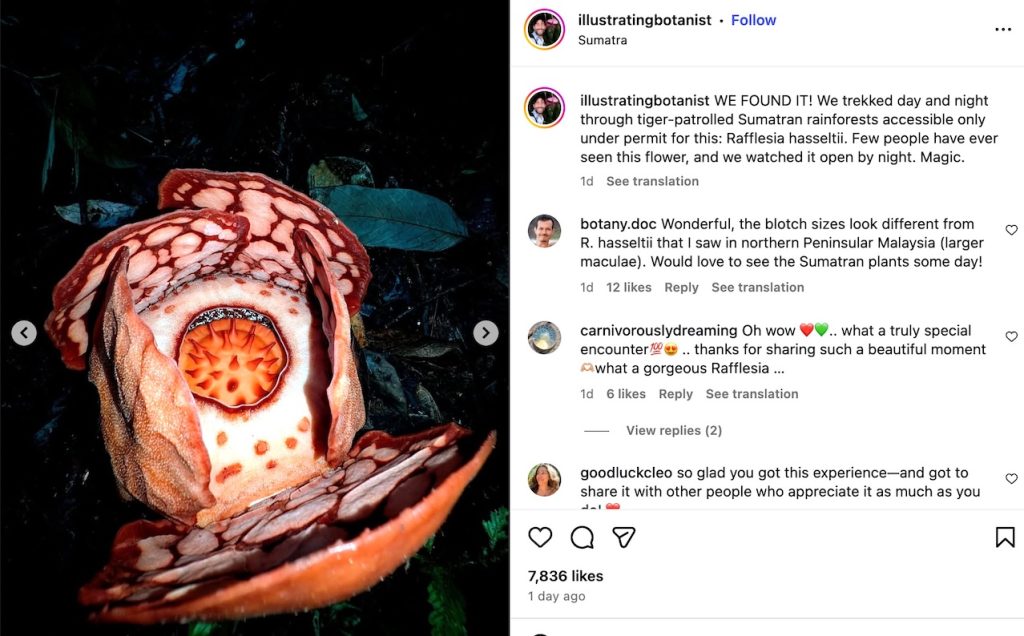
Task: Like carnivorouslydreaming's comment heart
Action: tap(1011, 336)
